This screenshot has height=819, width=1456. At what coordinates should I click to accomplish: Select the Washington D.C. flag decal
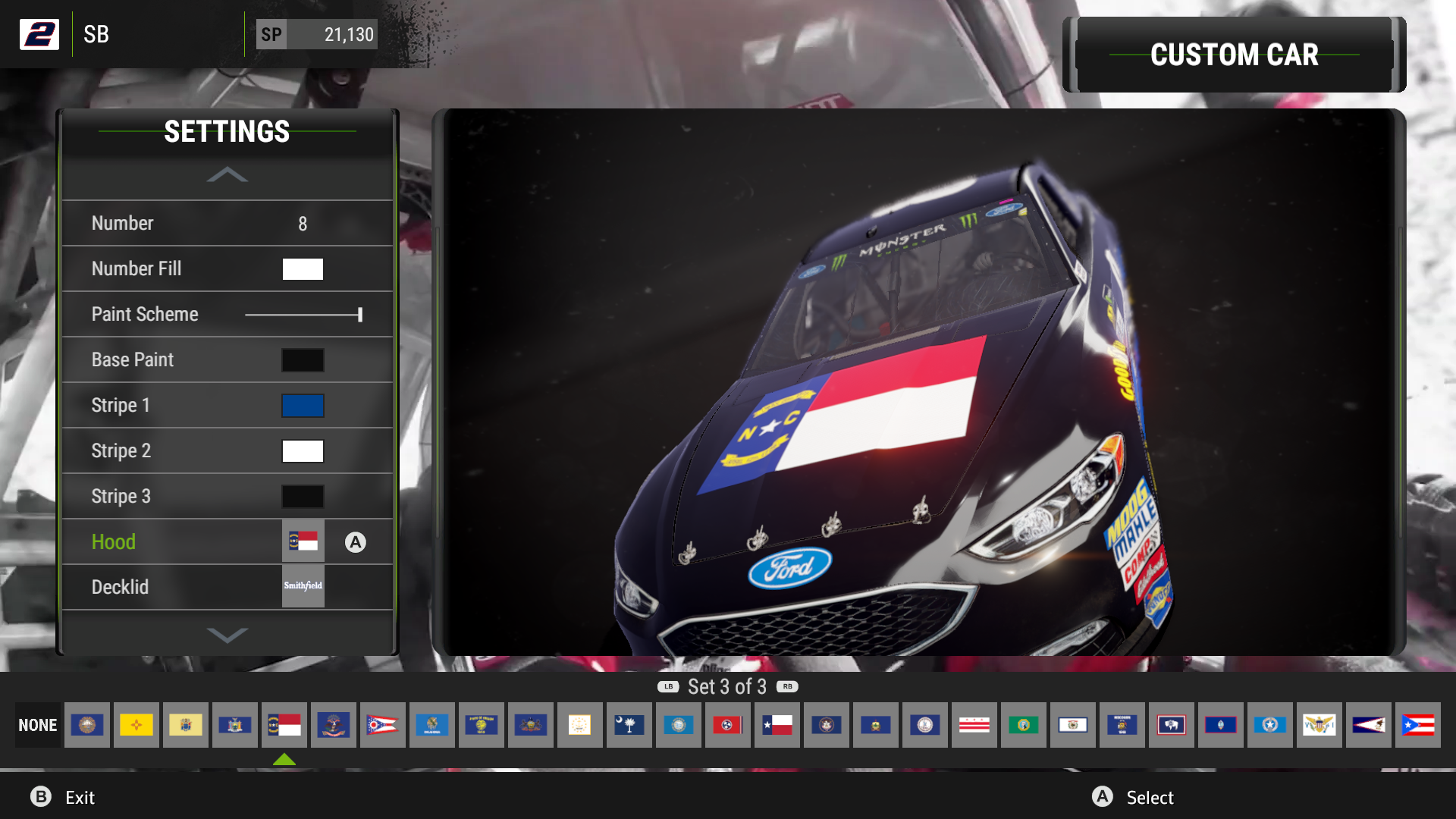(974, 725)
